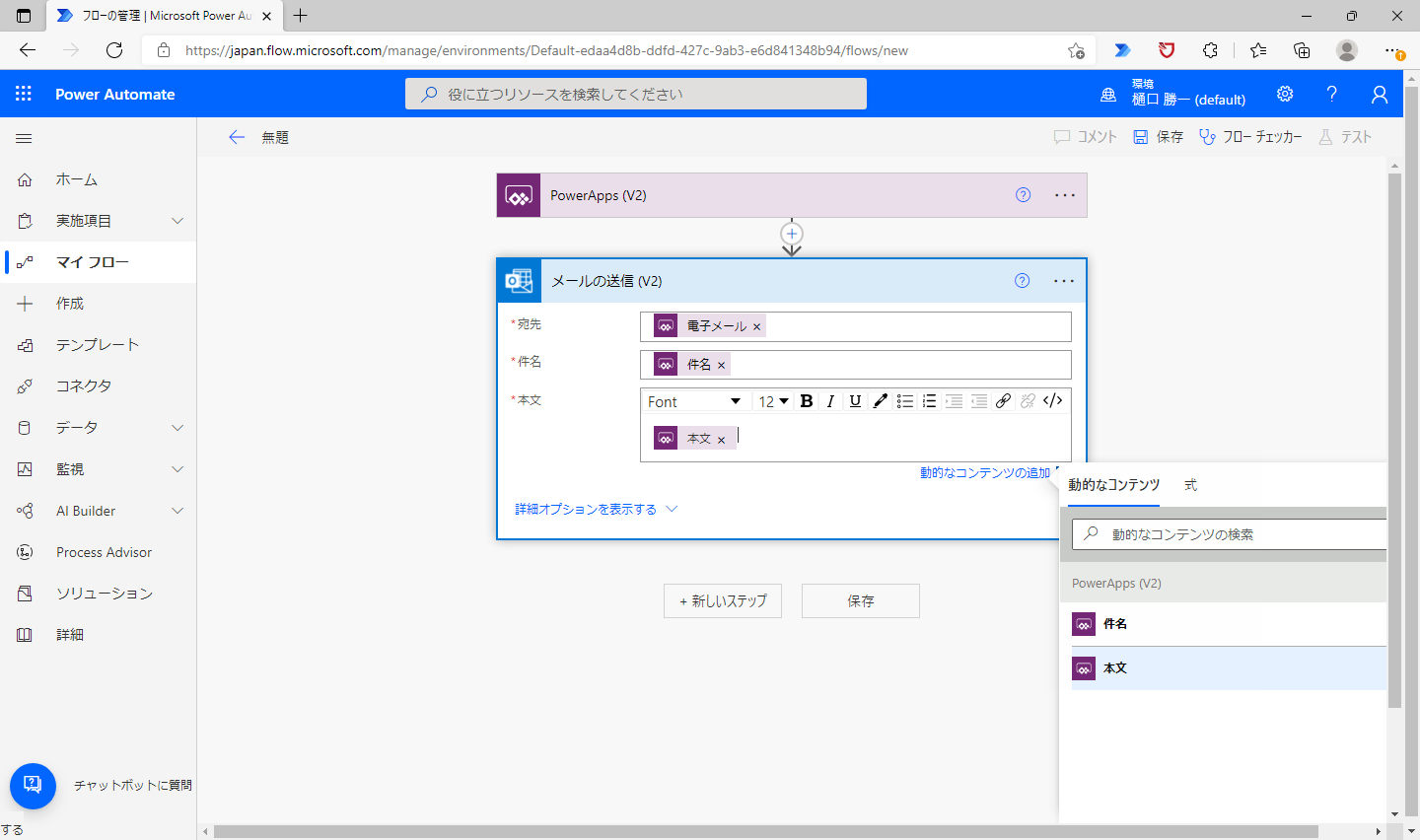Open the text color pen tool
1420x840 pixels.
click(880, 401)
